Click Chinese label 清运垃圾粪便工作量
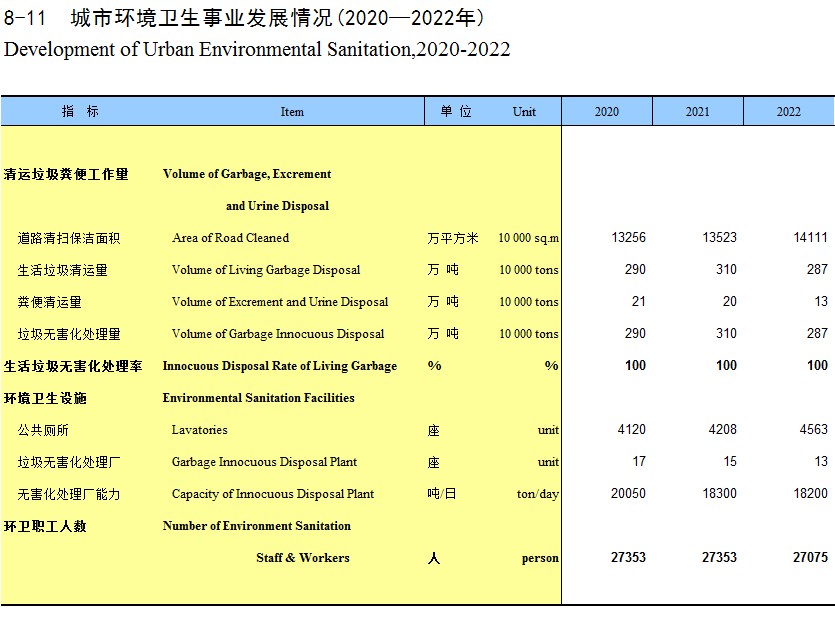 [x=66, y=174]
